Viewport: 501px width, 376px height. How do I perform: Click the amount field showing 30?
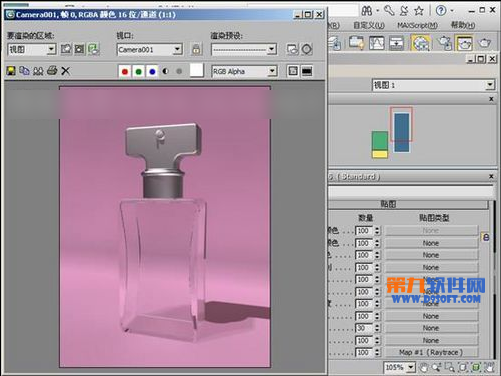[x=364, y=328]
